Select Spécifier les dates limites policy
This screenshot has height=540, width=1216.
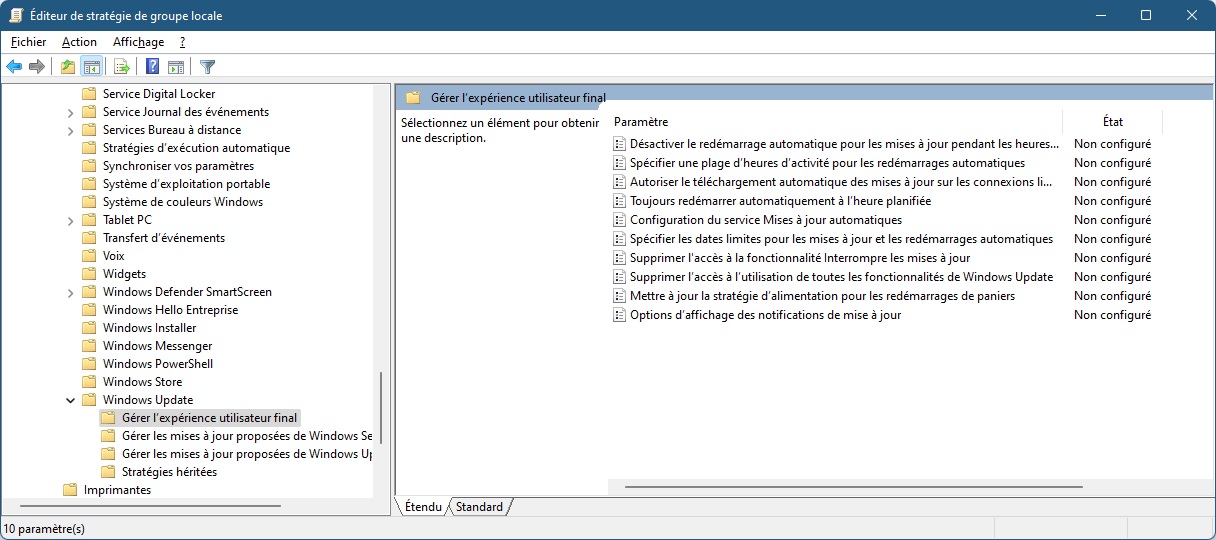[x=841, y=239]
